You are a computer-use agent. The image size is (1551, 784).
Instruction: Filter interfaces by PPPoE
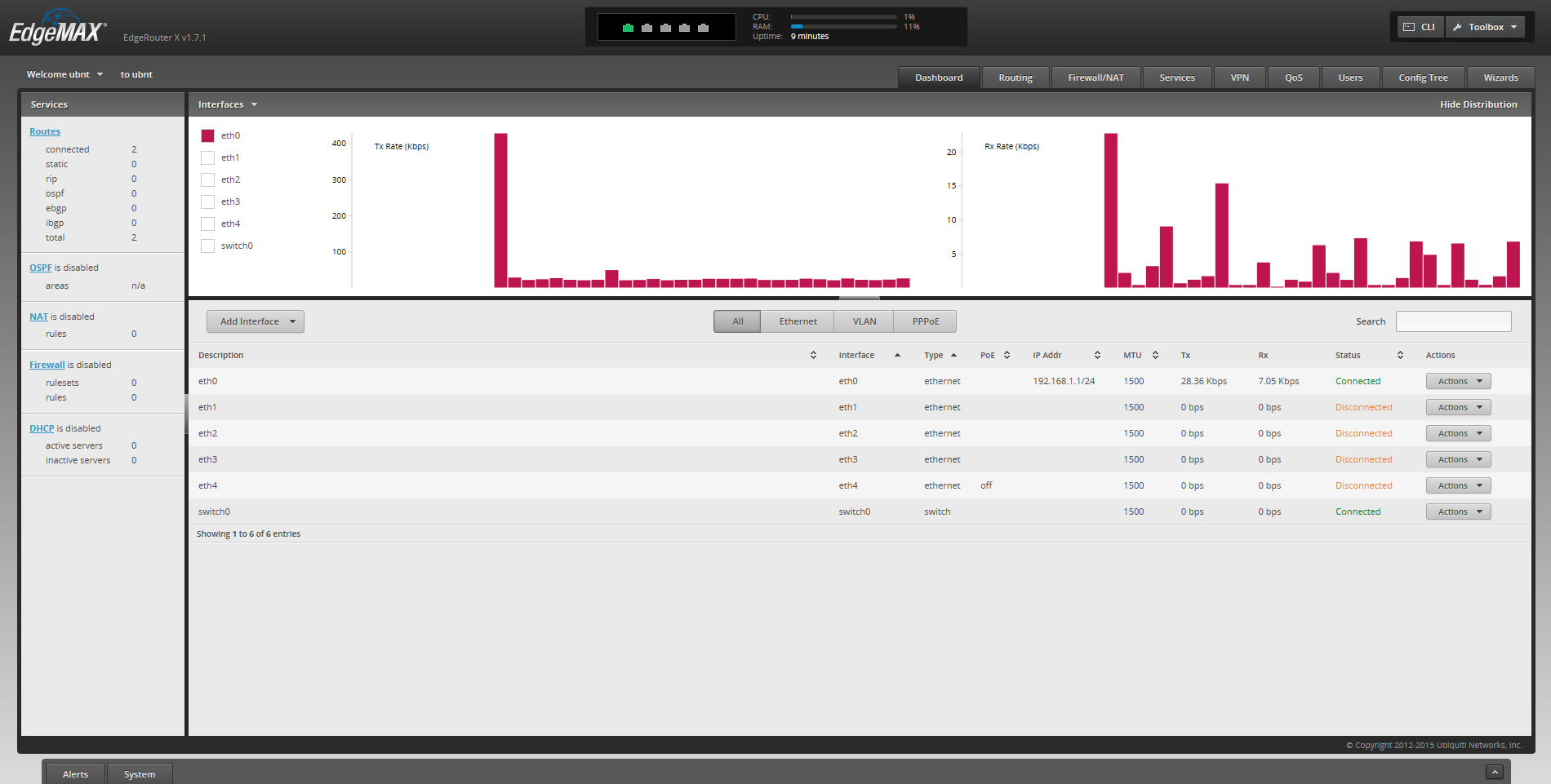[925, 321]
